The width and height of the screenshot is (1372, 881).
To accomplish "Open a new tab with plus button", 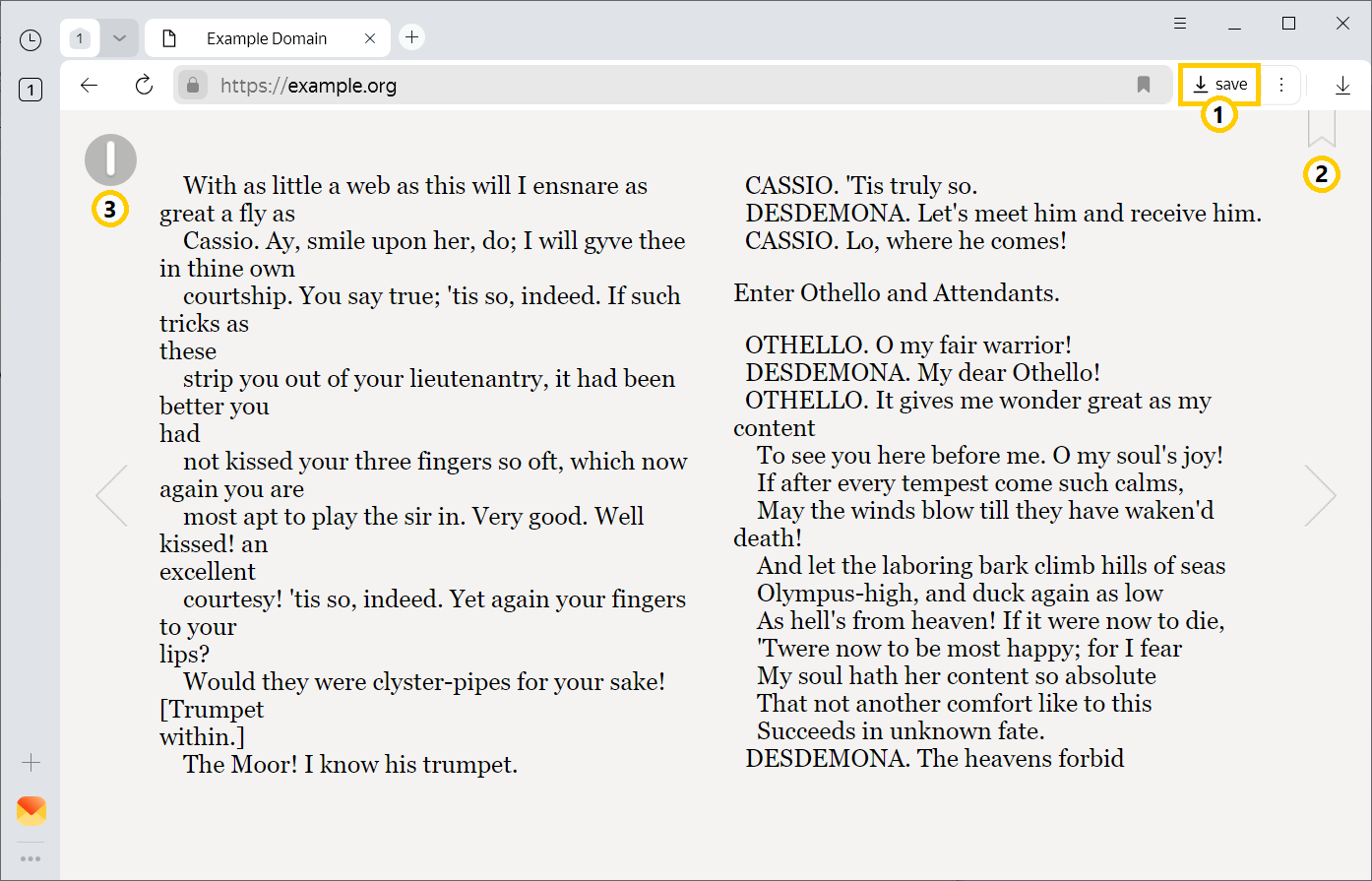I will [x=412, y=37].
